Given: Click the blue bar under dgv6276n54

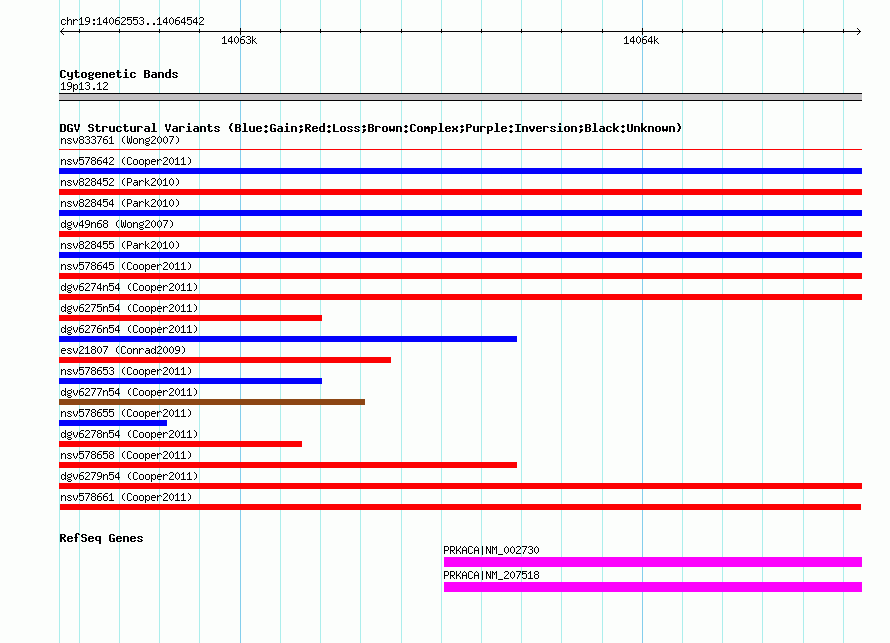Looking at the screenshot, I should click(x=288, y=339).
